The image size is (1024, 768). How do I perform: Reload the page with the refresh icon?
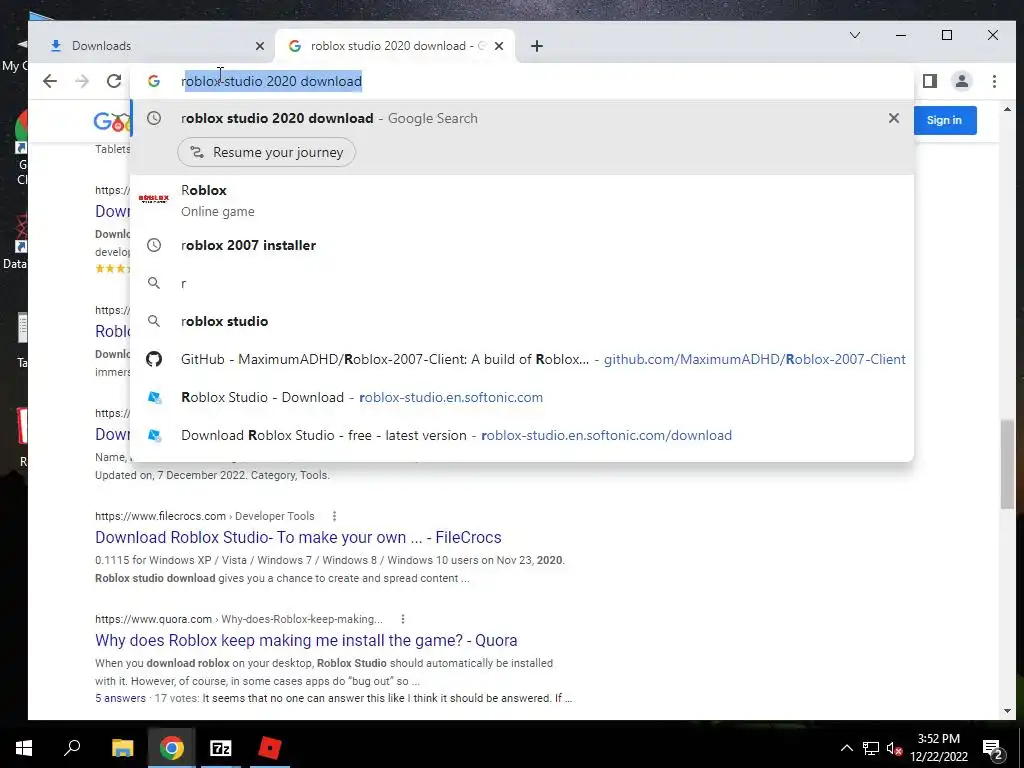click(x=114, y=81)
